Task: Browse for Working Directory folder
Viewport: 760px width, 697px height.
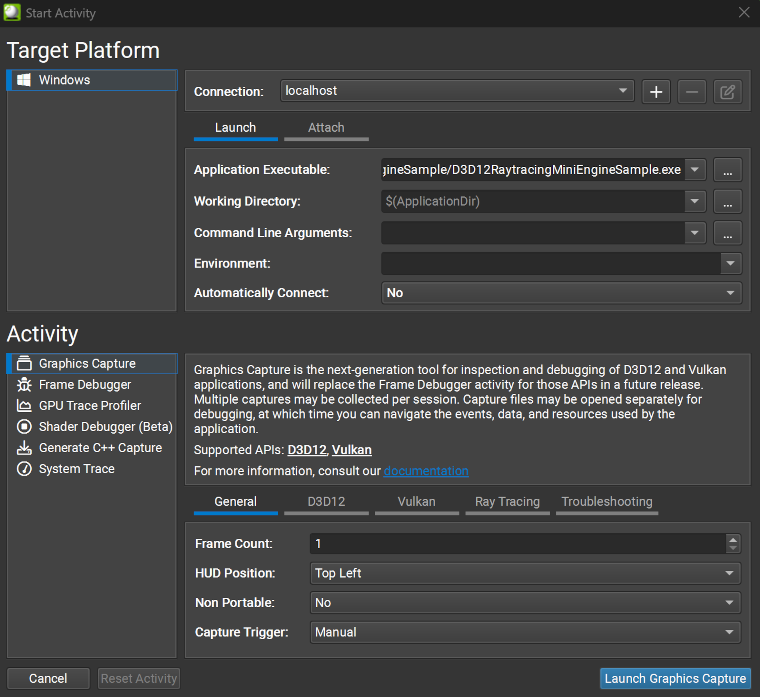Action: coord(727,201)
